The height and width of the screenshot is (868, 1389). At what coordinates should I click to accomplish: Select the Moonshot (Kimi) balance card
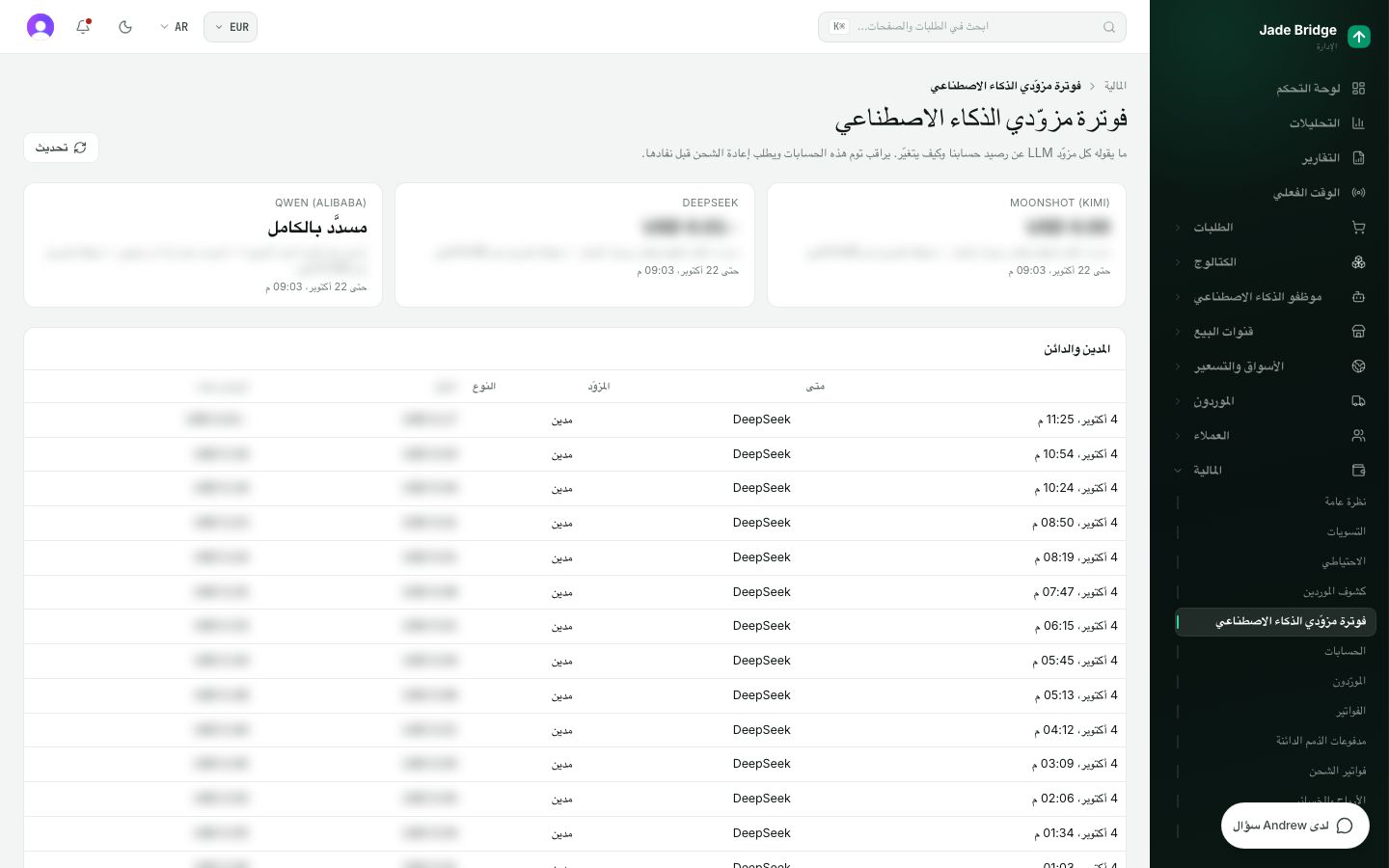tap(946, 245)
